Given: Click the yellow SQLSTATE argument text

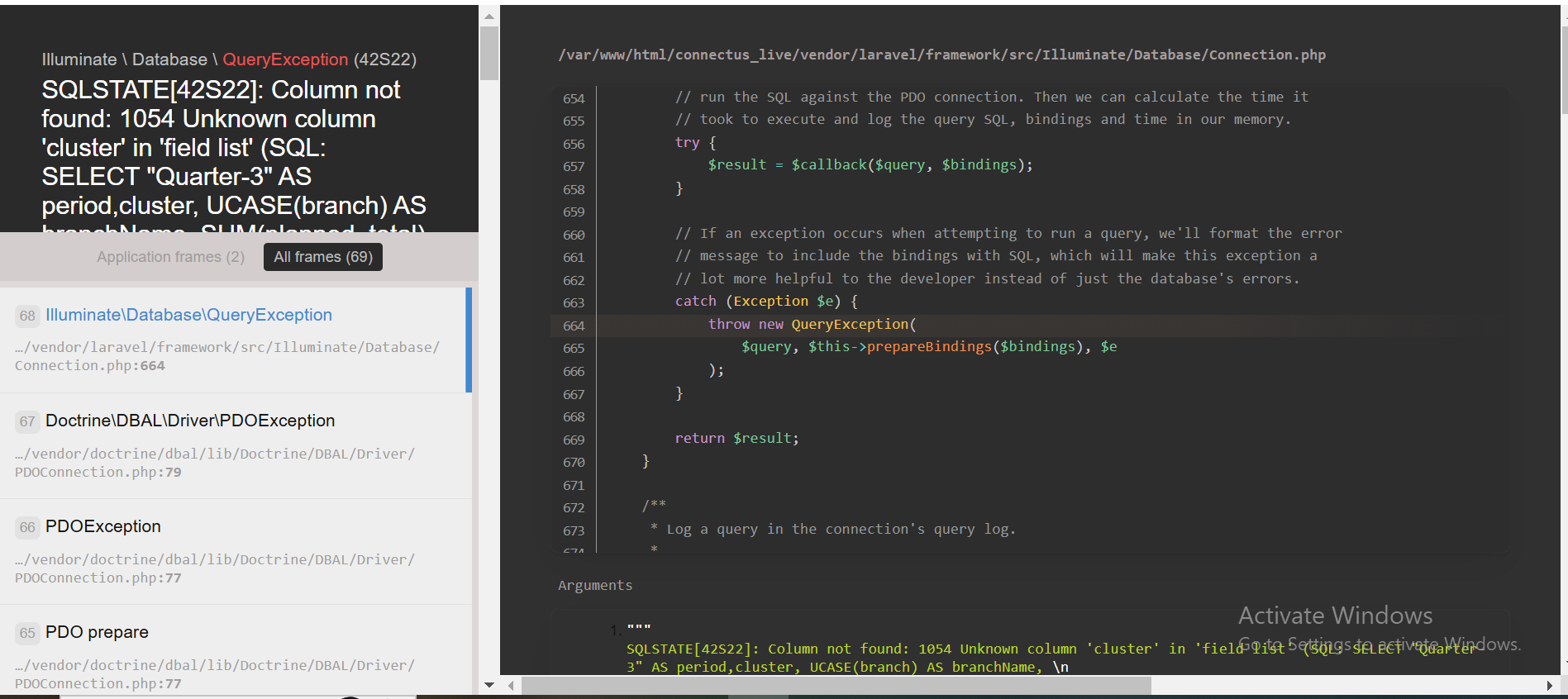Looking at the screenshot, I should [x=1051, y=658].
